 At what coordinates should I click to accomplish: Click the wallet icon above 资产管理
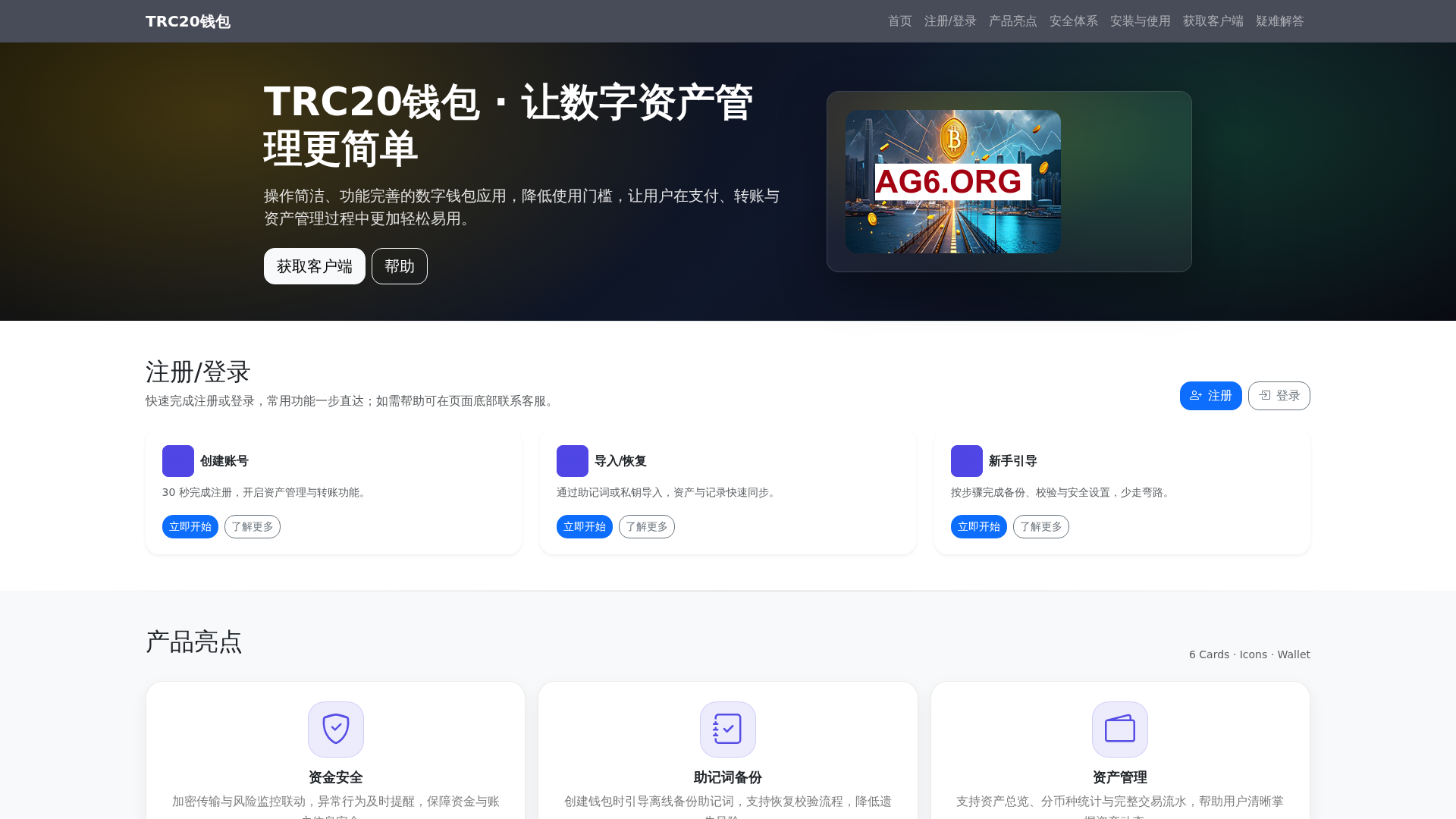[x=1120, y=730]
